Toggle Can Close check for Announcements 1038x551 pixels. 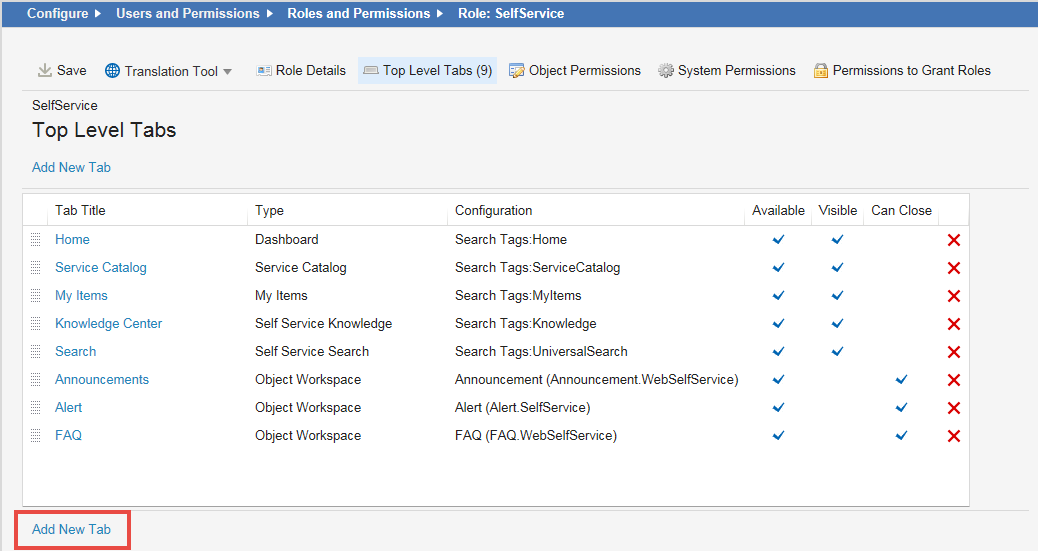coord(901,380)
